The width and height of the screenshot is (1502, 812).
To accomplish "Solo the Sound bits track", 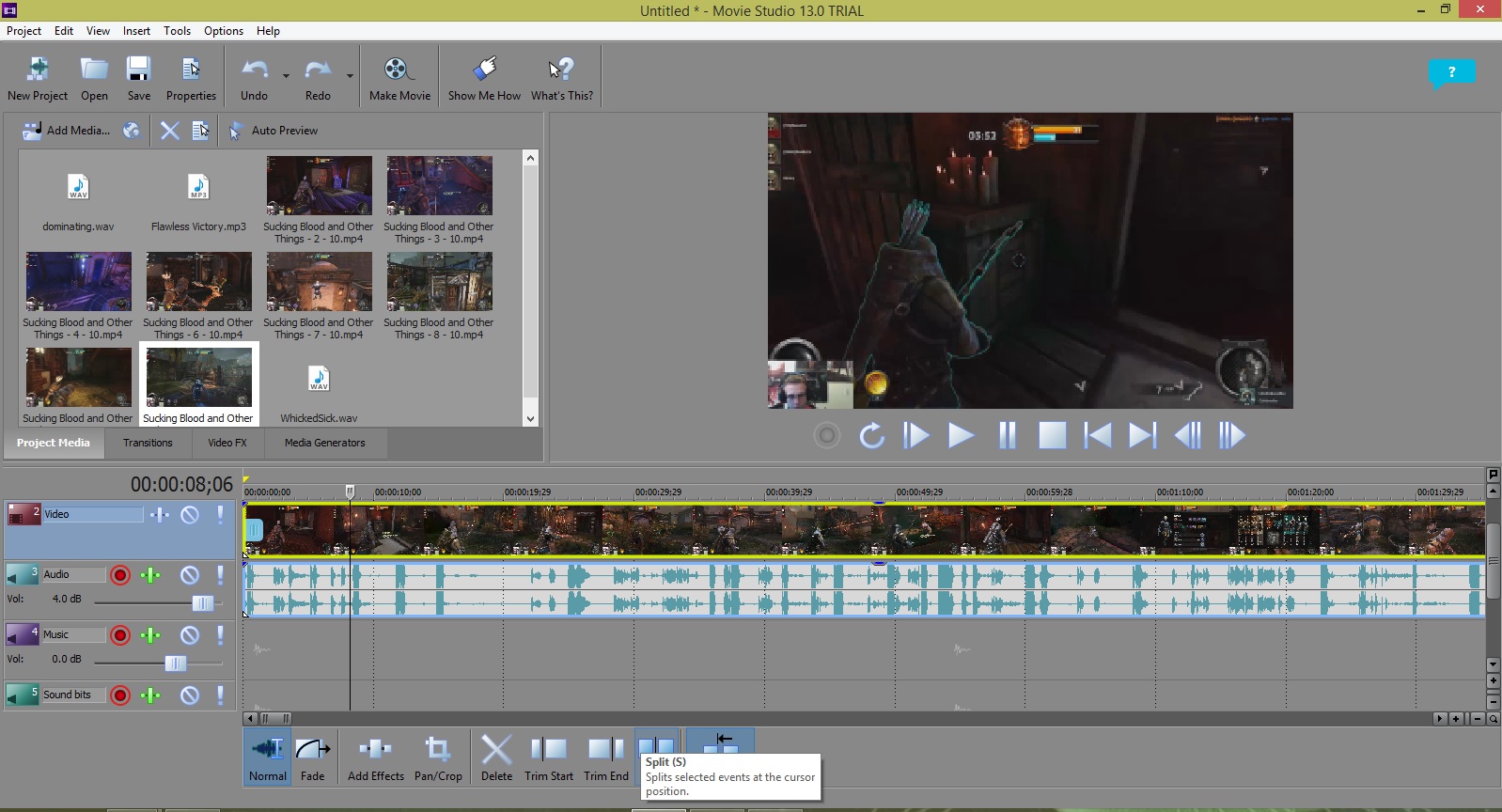I will point(220,695).
